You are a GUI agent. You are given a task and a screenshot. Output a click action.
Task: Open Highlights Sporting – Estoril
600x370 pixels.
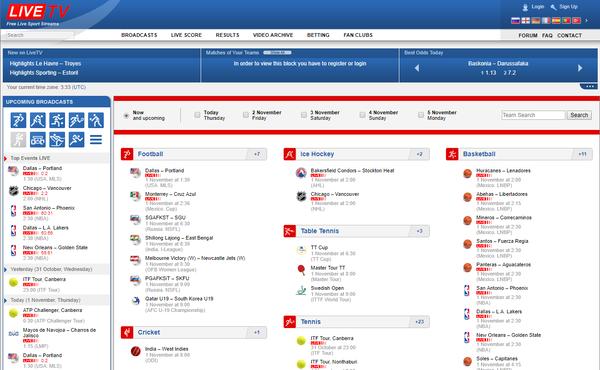click(x=44, y=73)
